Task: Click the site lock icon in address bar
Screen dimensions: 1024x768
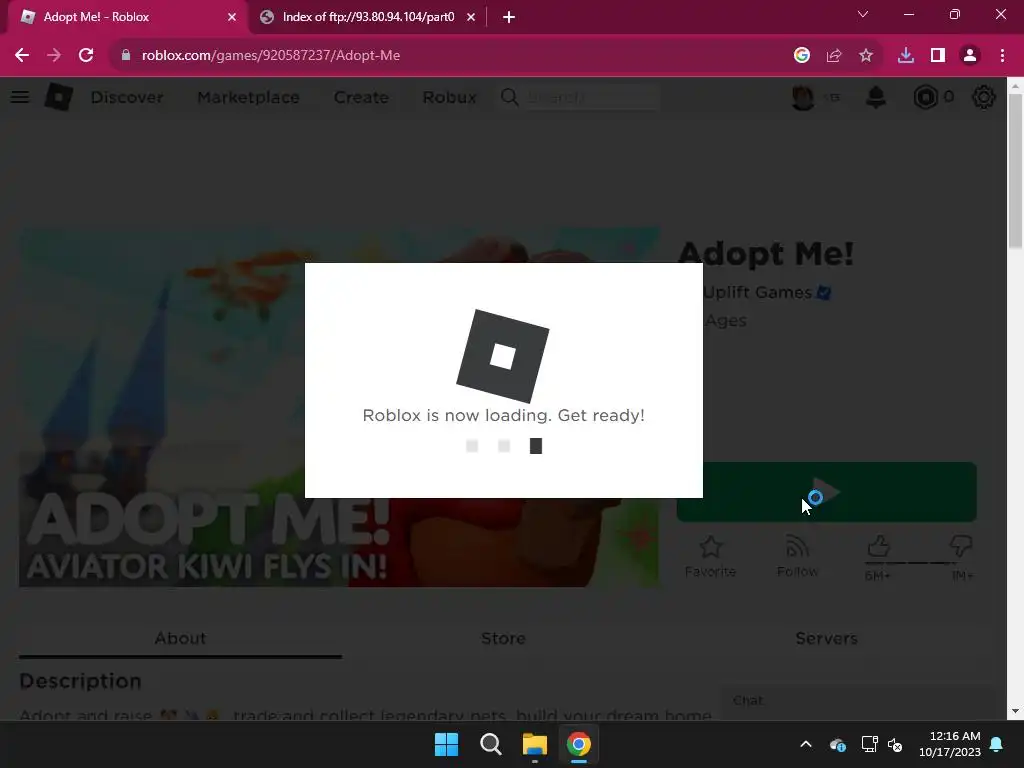Action: [125, 56]
